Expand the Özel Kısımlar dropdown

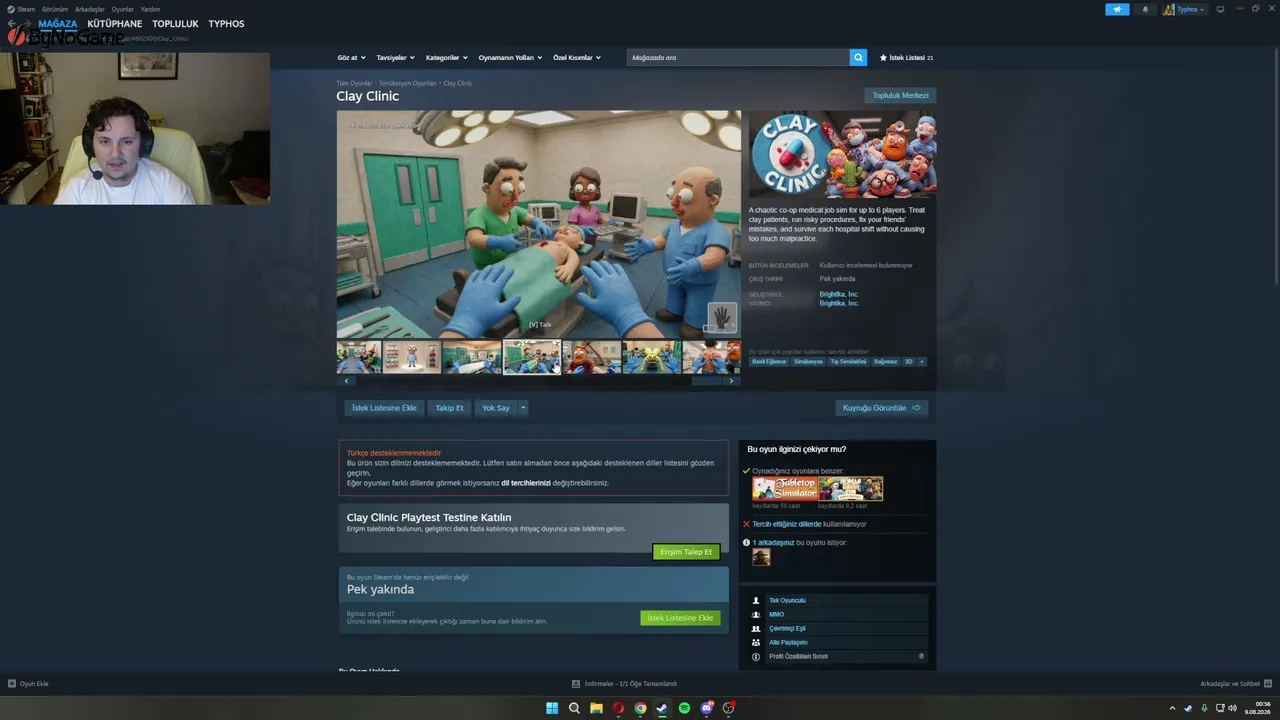coord(577,58)
